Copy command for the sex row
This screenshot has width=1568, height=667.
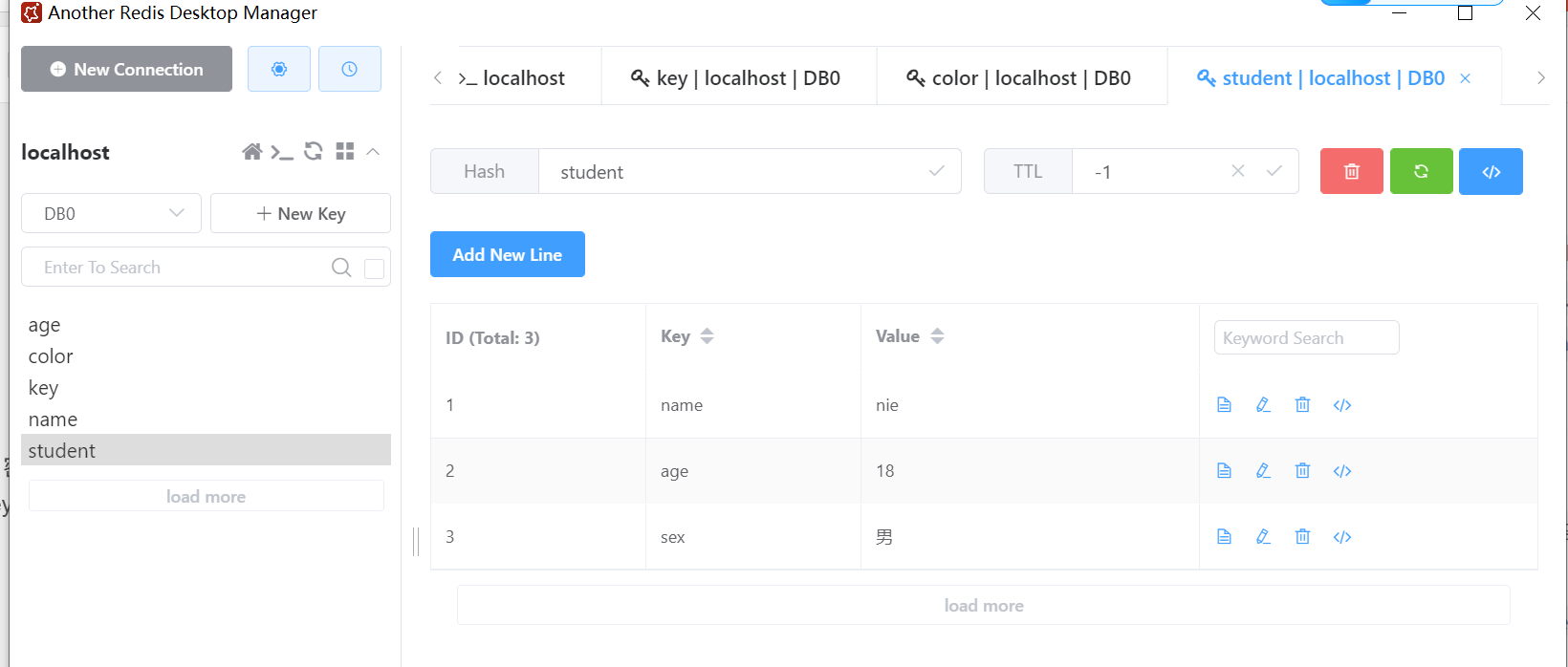pos(1342,537)
